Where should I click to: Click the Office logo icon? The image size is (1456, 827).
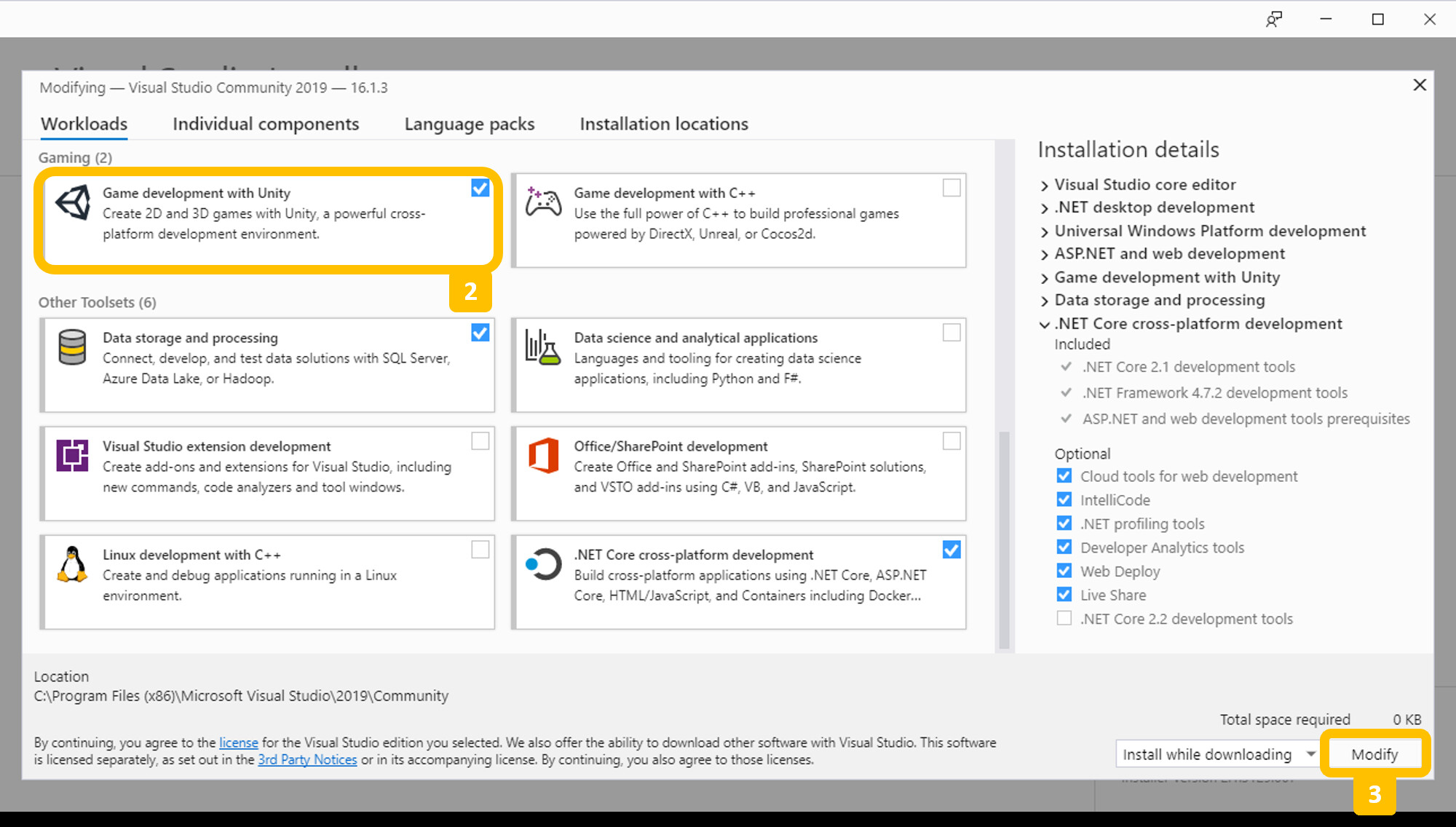[543, 456]
